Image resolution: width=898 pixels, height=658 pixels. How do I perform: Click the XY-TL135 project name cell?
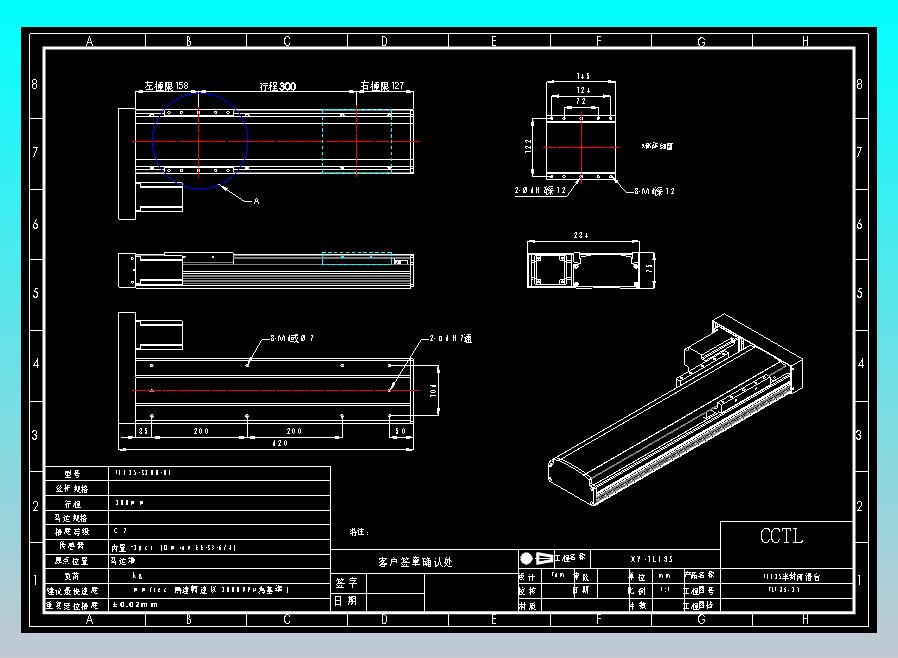click(x=652, y=559)
